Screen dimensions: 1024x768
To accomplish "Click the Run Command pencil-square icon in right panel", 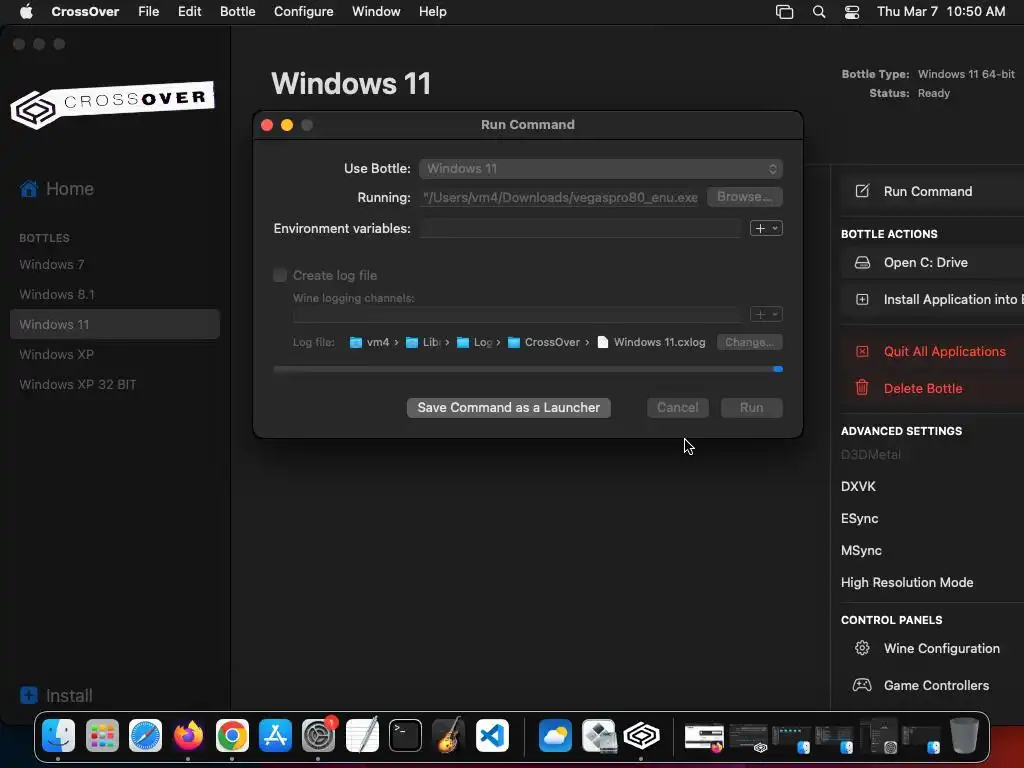I will tap(862, 191).
